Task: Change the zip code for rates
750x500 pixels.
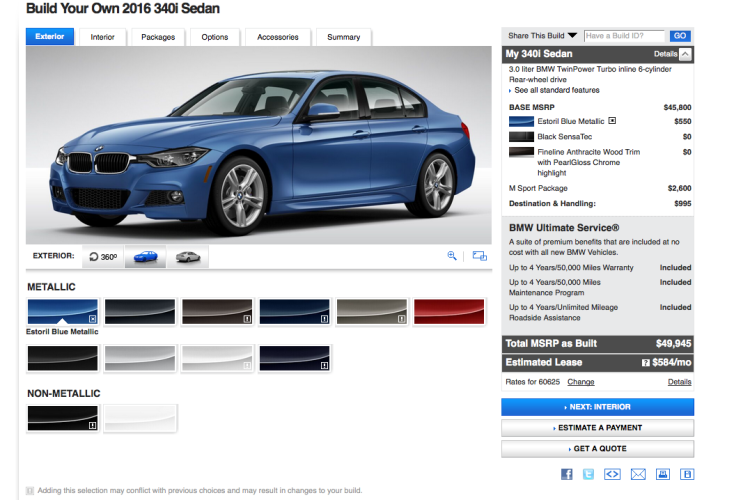Action: (x=581, y=382)
